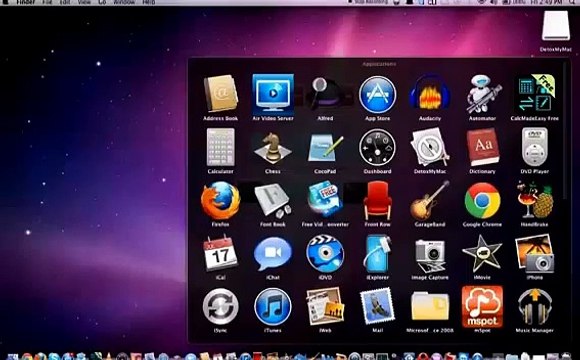Launch Free Video Converter
This screenshot has width=580, height=360.
point(325,200)
